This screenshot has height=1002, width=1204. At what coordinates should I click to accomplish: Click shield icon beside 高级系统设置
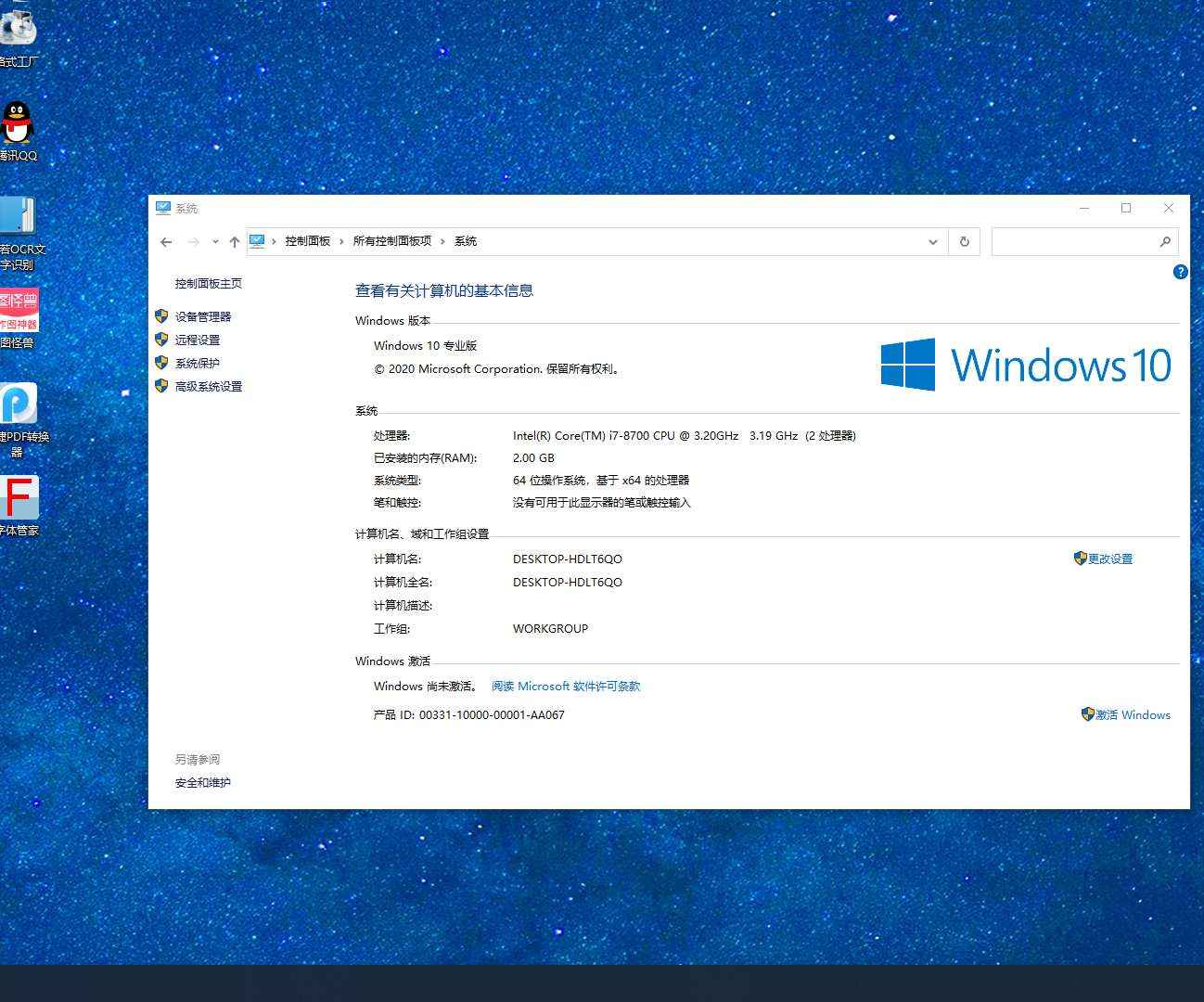pyautogui.click(x=161, y=386)
